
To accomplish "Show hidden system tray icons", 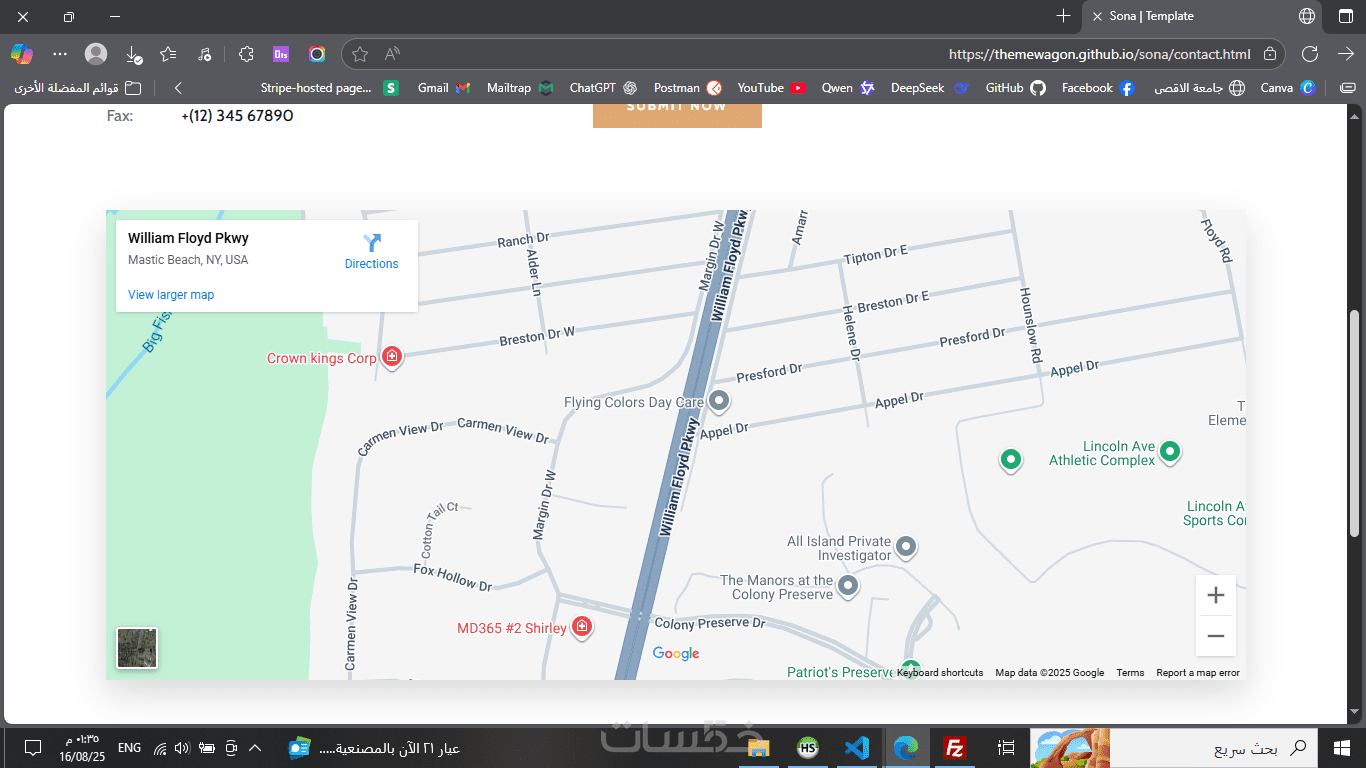I will pos(255,747).
